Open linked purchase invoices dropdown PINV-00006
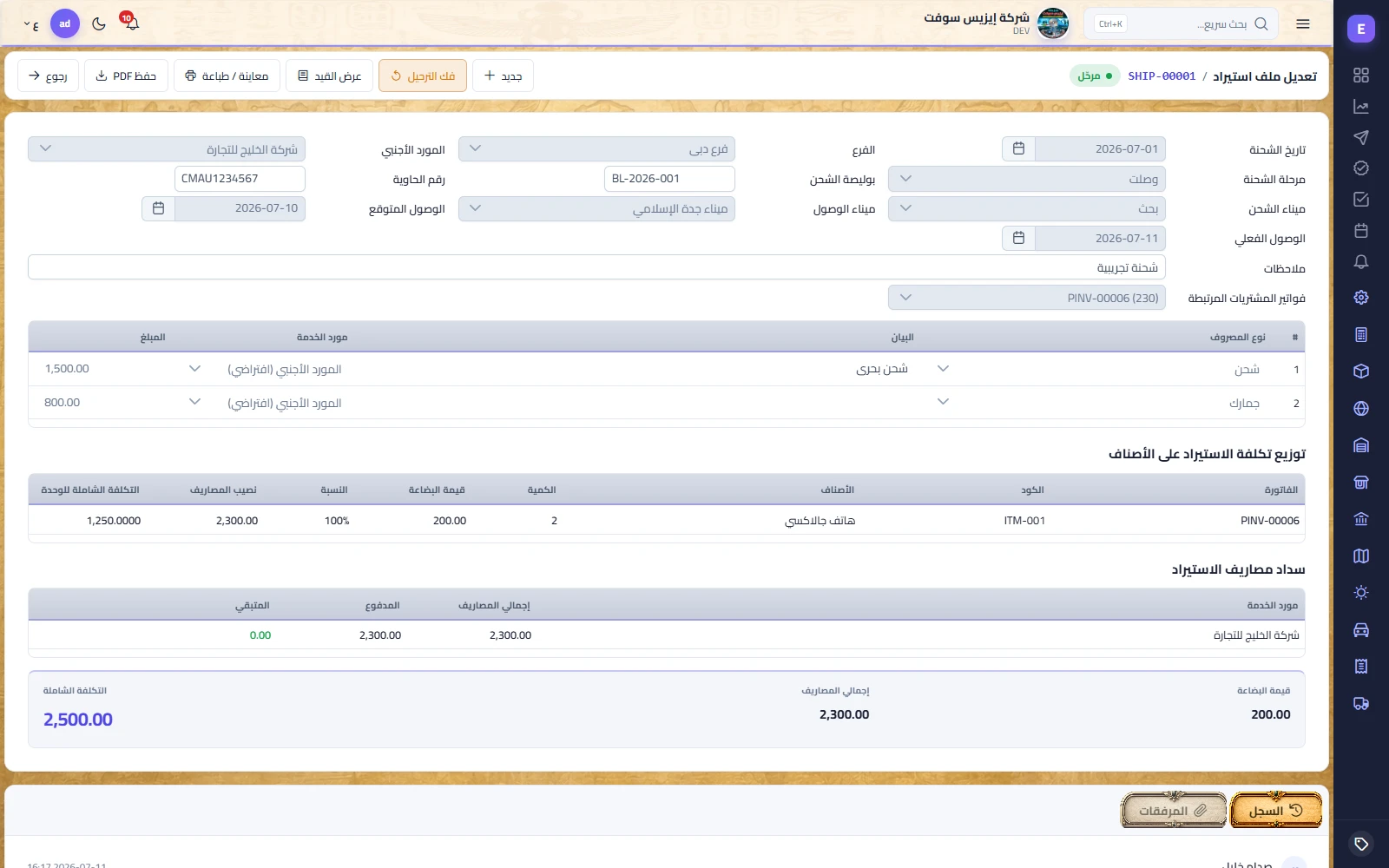This screenshot has width=1389, height=868. pyautogui.click(x=1027, y=298)
